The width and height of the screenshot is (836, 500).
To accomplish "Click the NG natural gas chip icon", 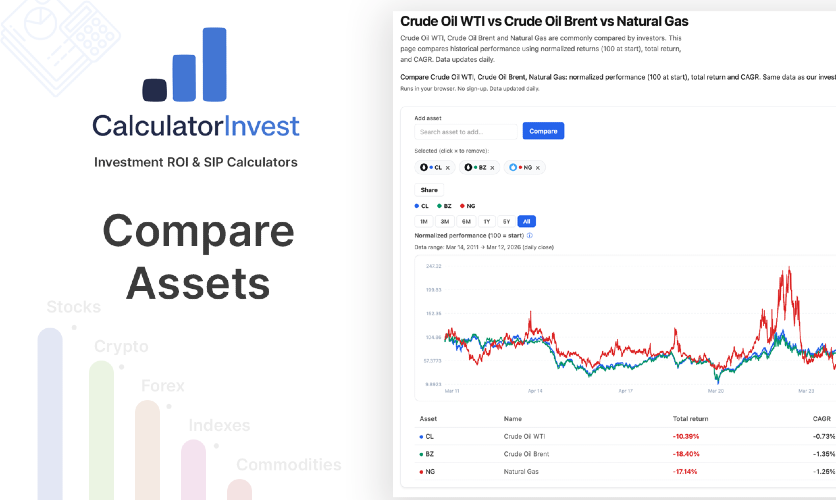I will (x=513, y=167).
